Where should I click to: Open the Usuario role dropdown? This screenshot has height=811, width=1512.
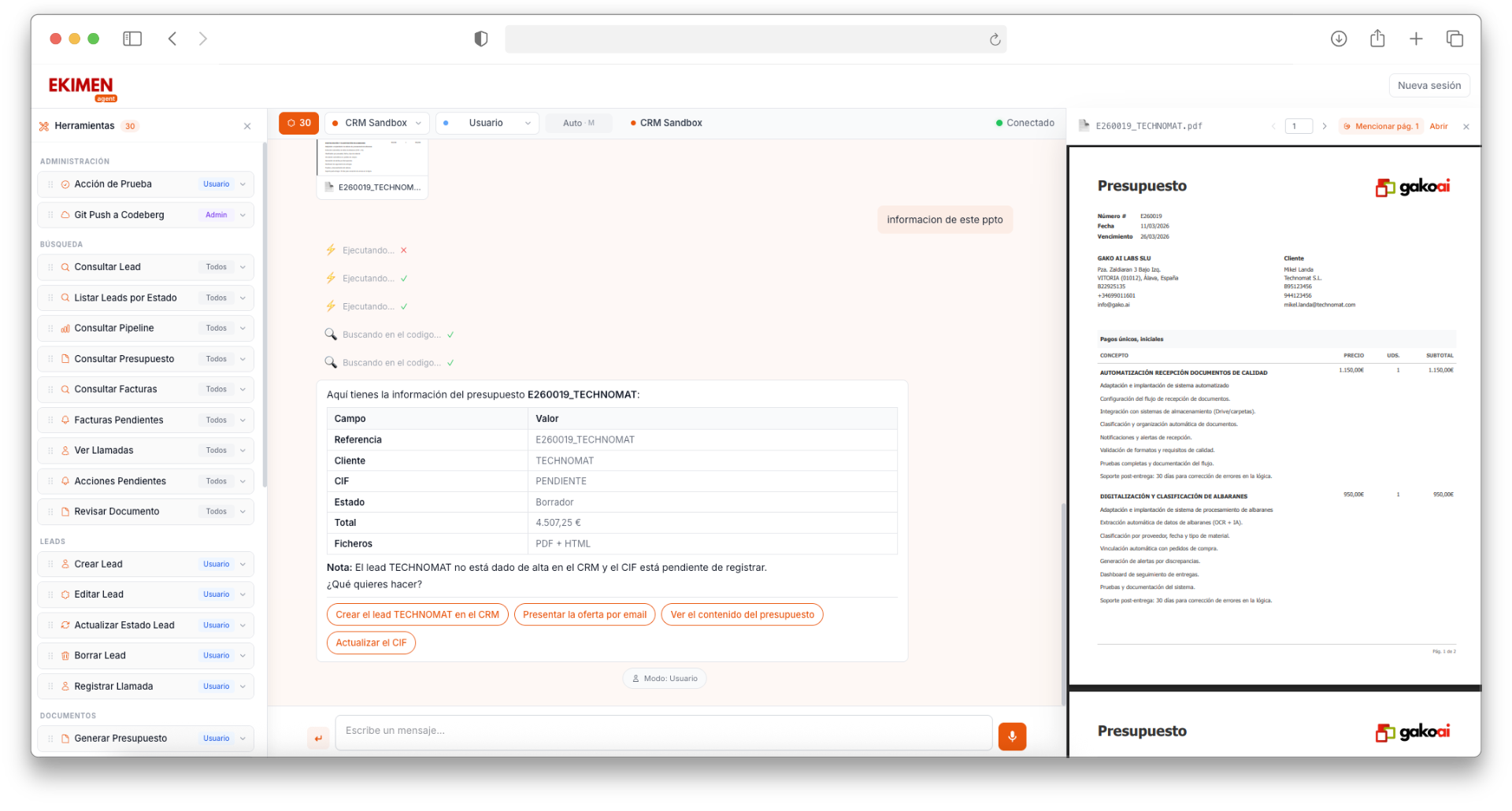[x=487, y=123]
